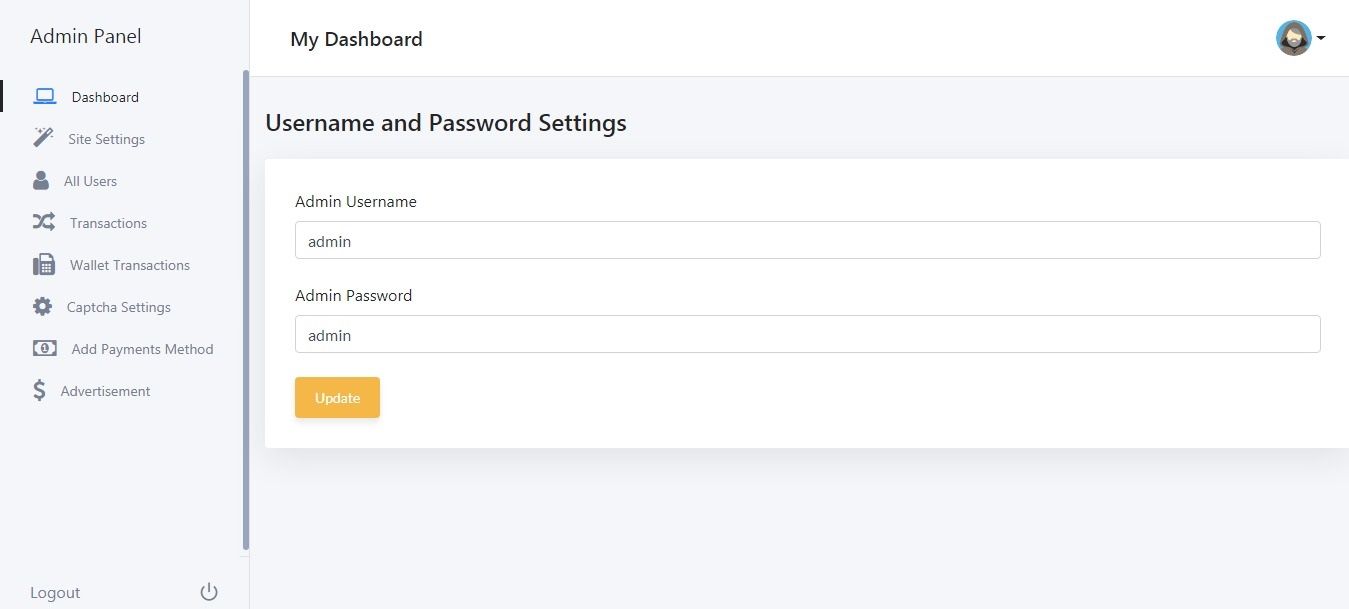Click the Site Settings magic wand icon
The width and height of the screenshot is (1349, 609).
pos(43,138)
